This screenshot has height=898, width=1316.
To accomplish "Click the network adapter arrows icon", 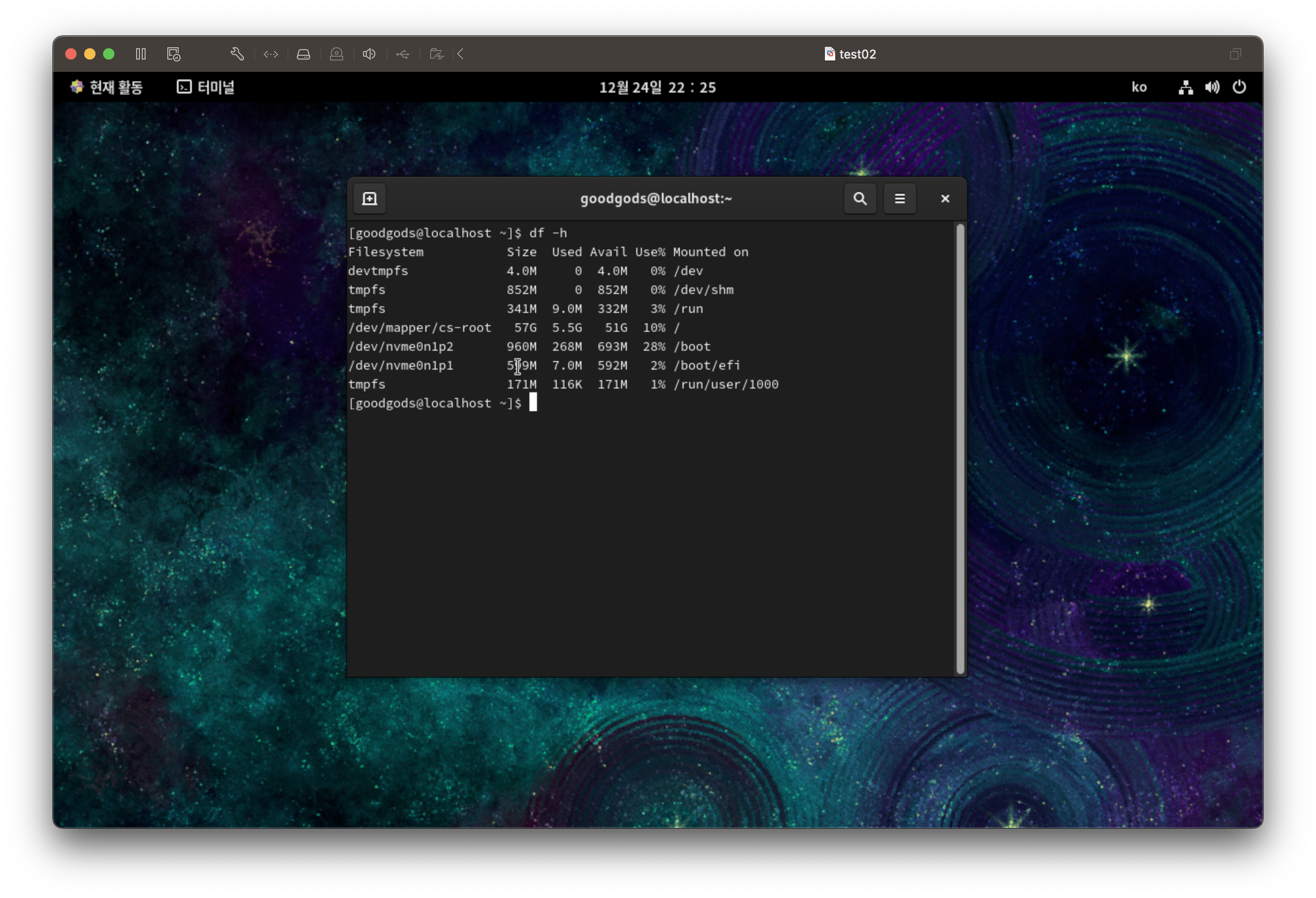I will click(x=271, y=54).
